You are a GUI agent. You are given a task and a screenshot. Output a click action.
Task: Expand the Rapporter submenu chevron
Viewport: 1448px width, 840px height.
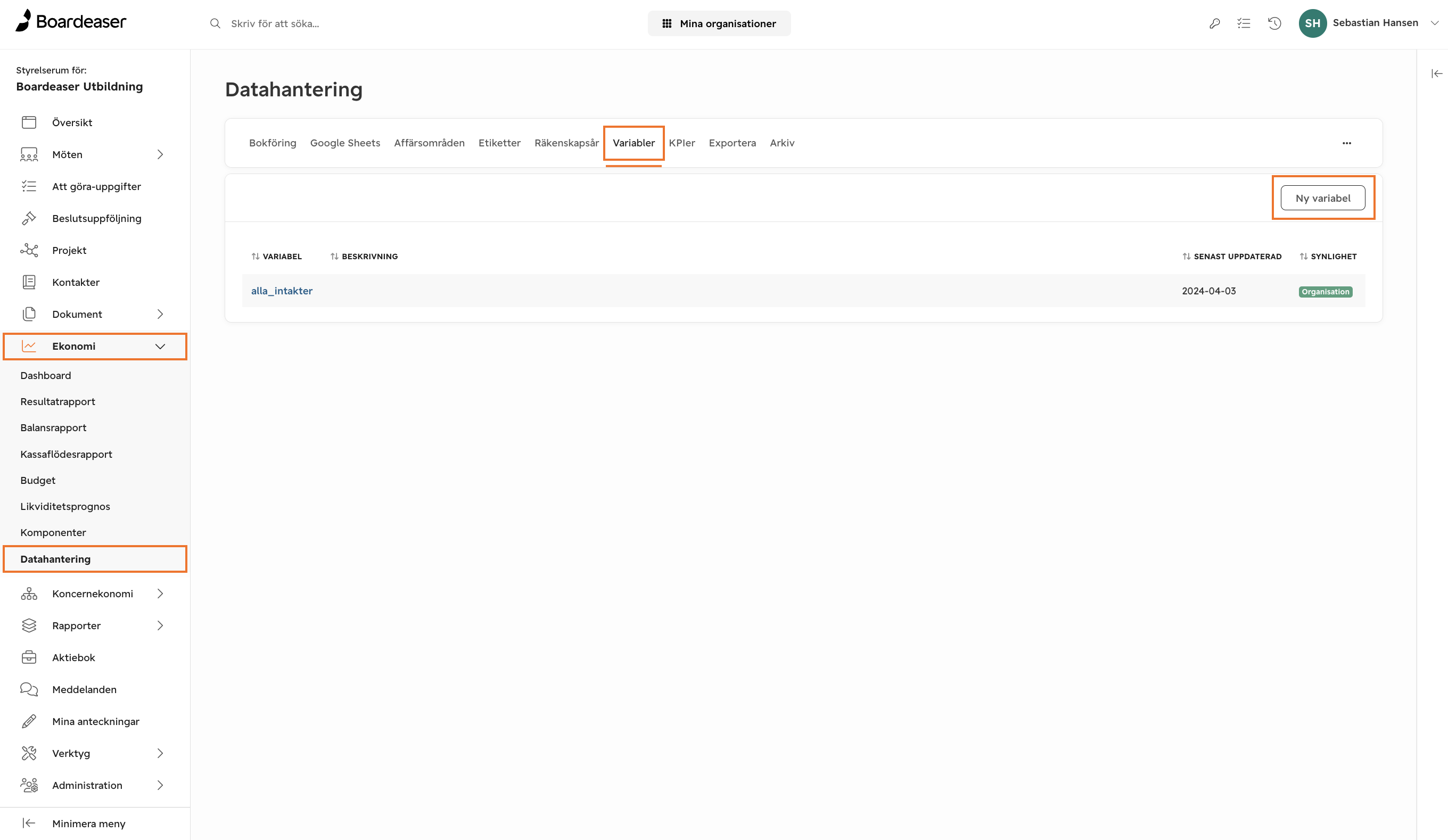coord(160,625)
